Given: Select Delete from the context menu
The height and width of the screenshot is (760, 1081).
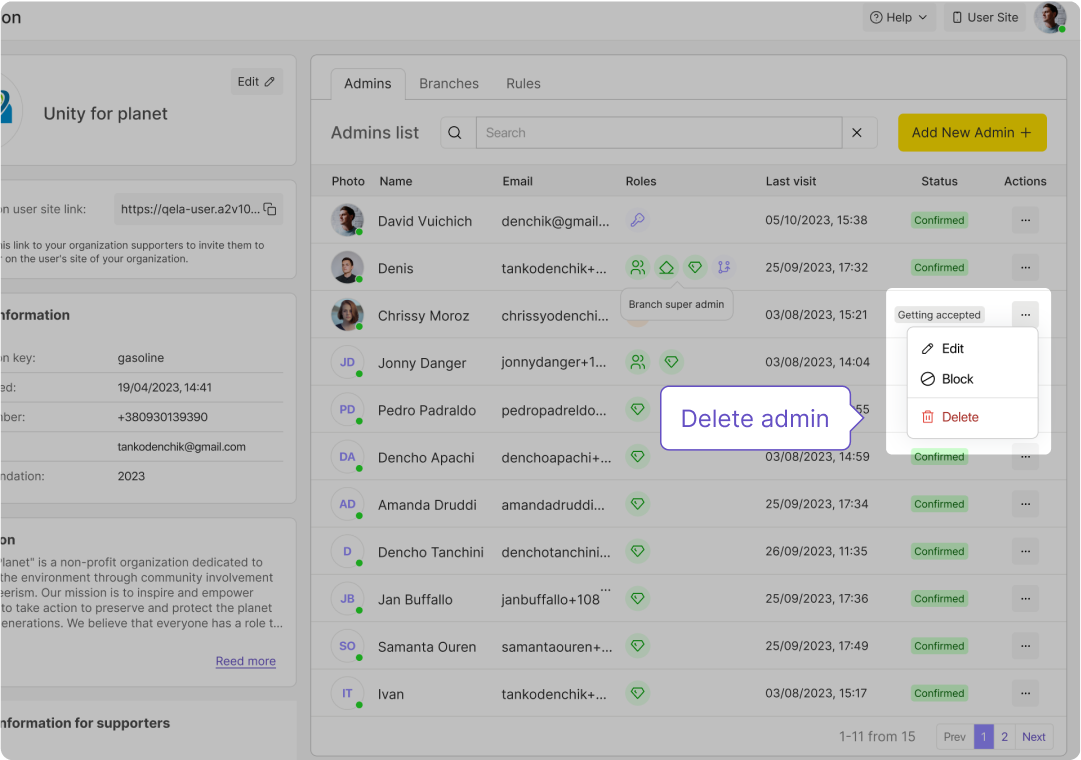Looking at the screenshot, I should click(x=960, y=417).
